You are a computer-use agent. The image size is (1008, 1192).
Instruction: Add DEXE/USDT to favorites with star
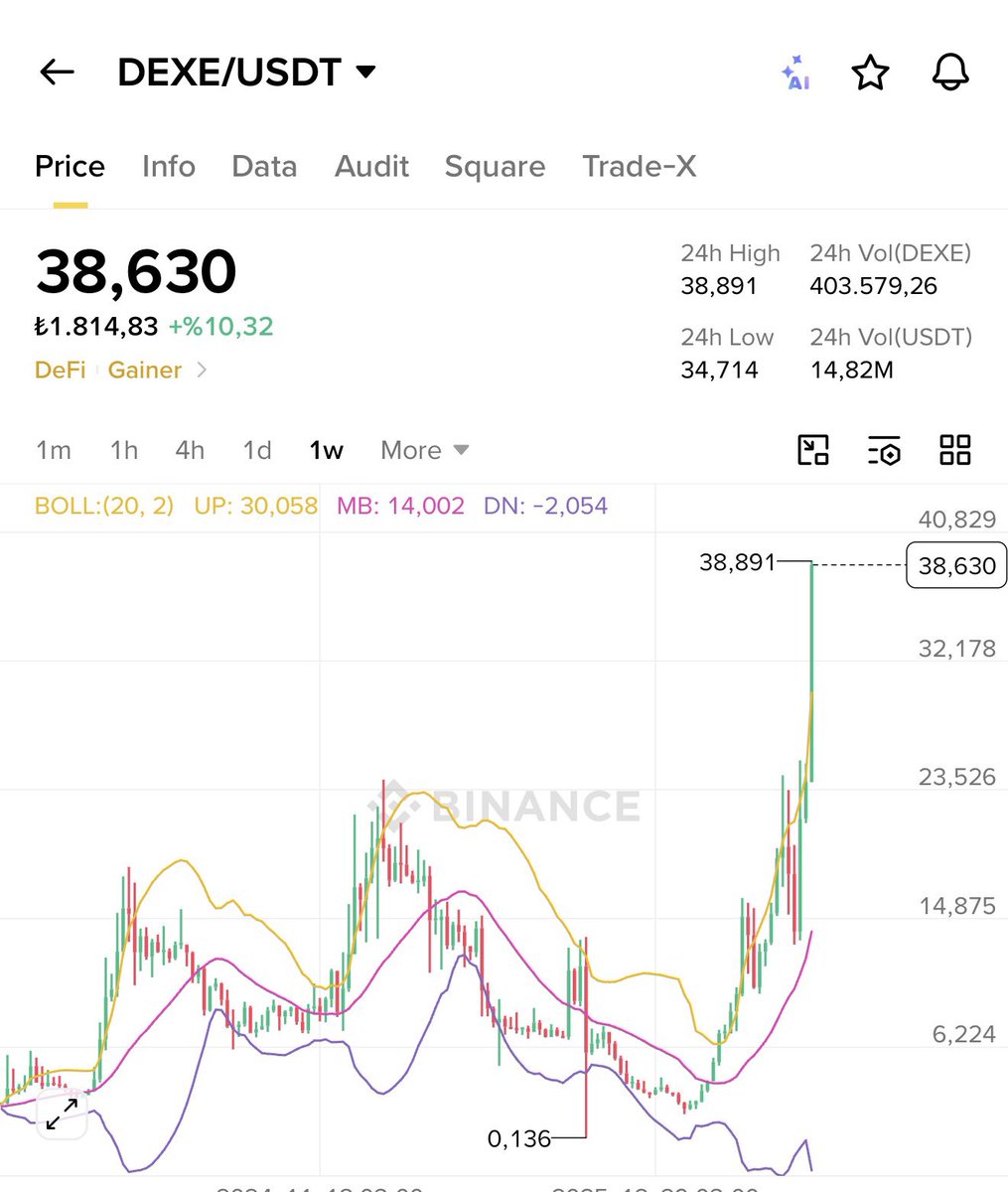click(x=871, y=73)
